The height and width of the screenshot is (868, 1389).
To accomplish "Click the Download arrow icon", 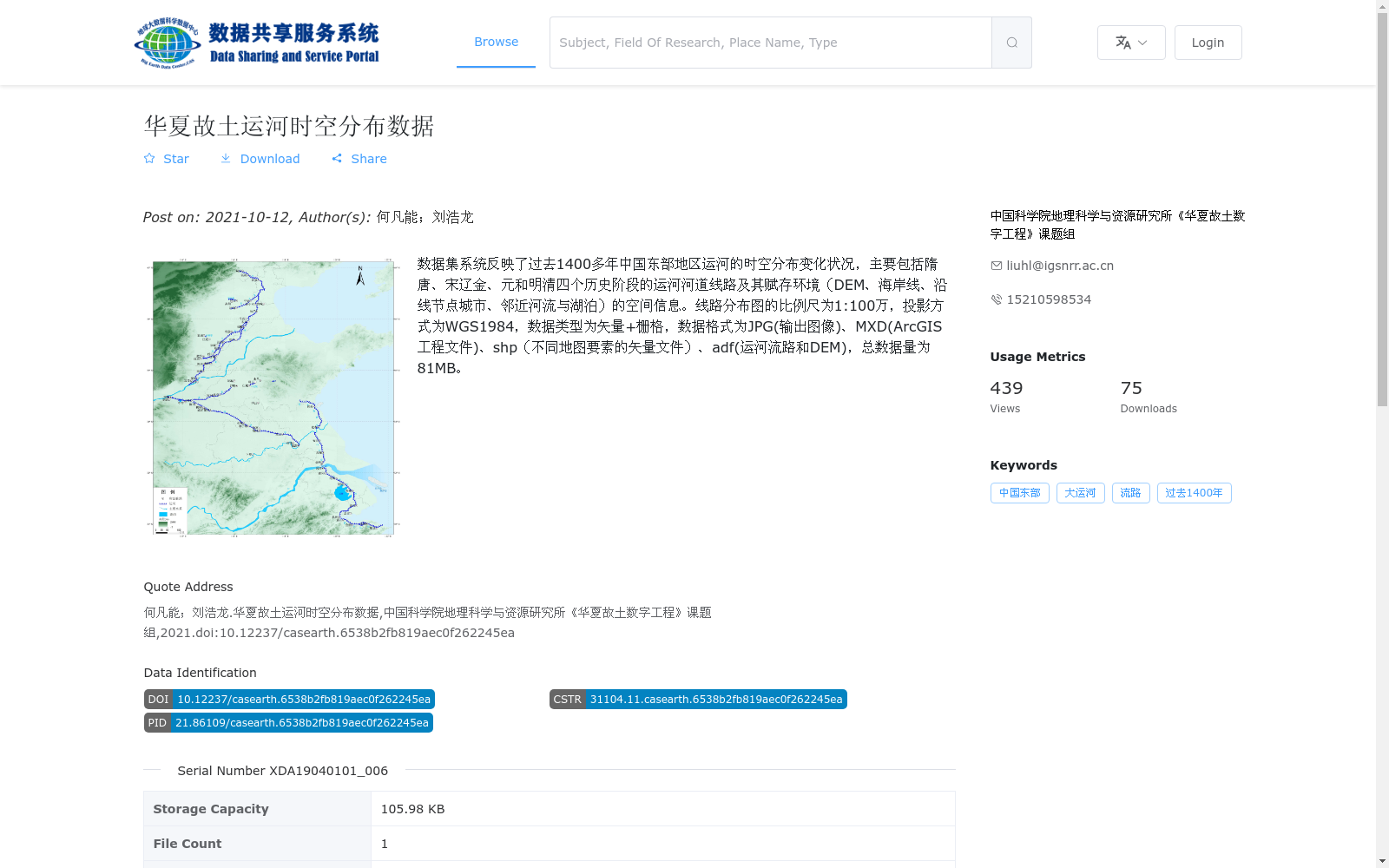I will (226, 158).
